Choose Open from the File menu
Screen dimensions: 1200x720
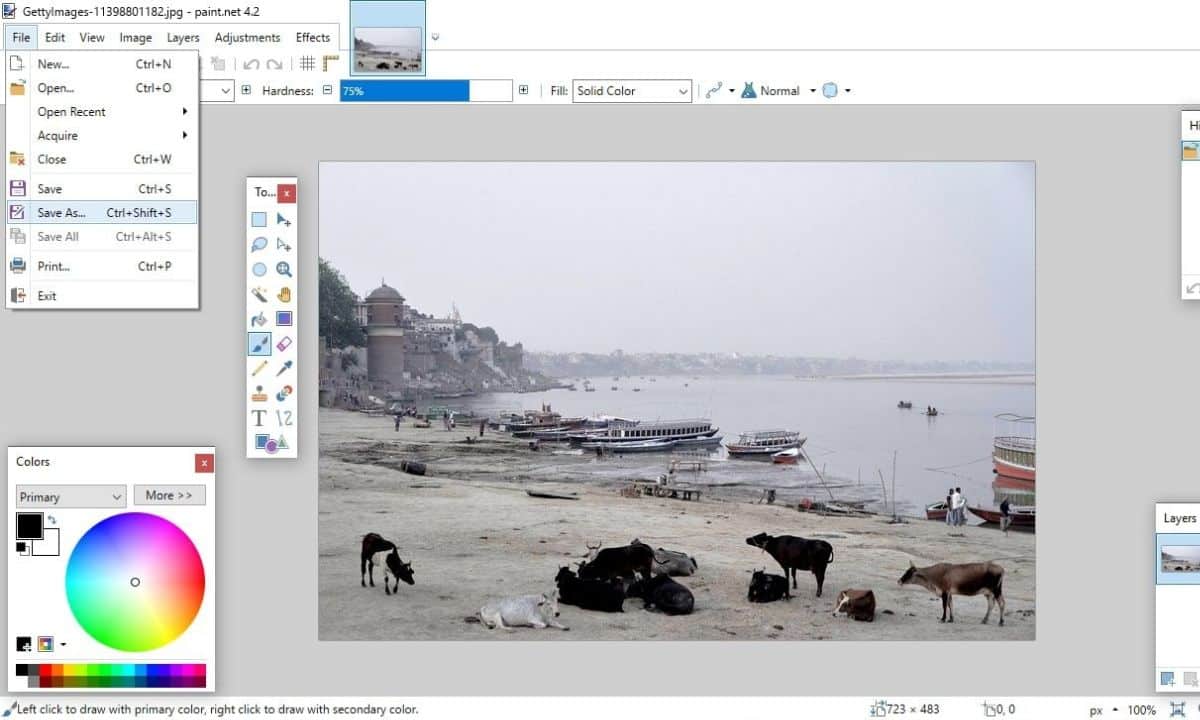pyautogui.click(x=102, y=88)
